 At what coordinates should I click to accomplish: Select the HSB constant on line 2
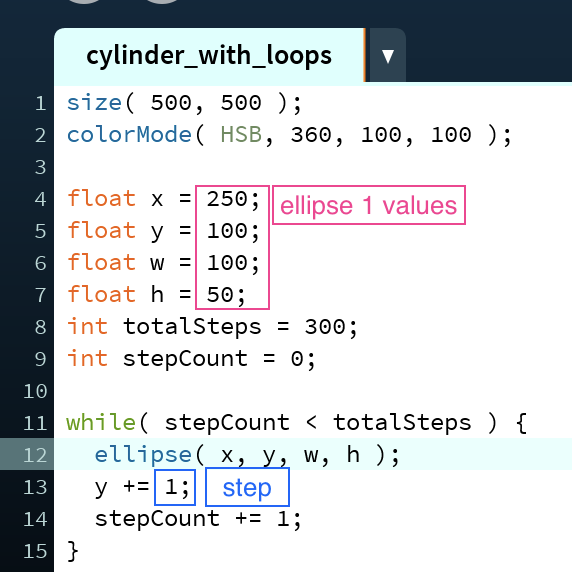(241, 135)
